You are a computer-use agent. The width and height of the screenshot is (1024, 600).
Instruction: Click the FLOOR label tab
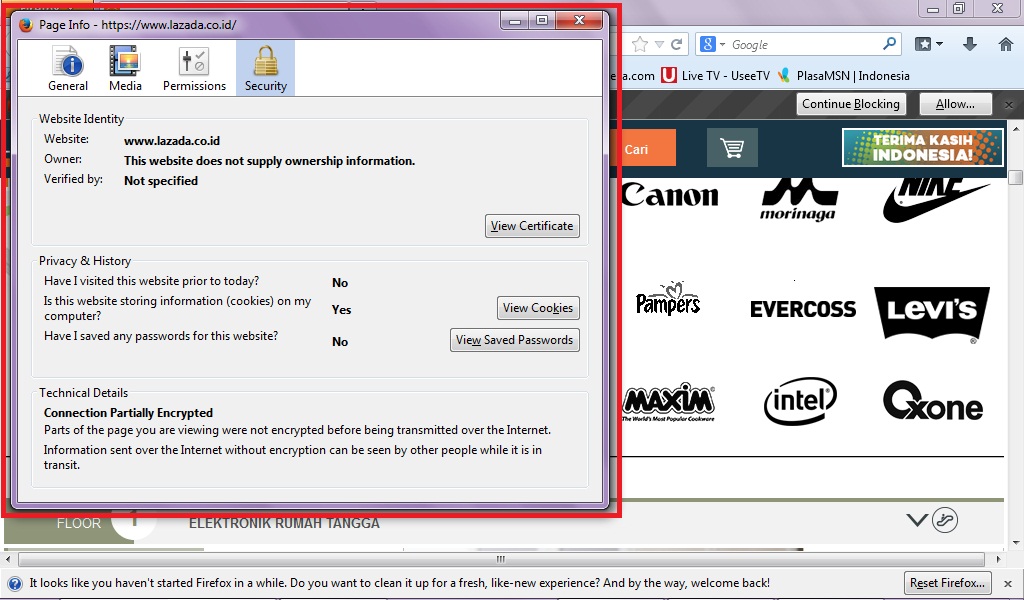tap(78, 524)
